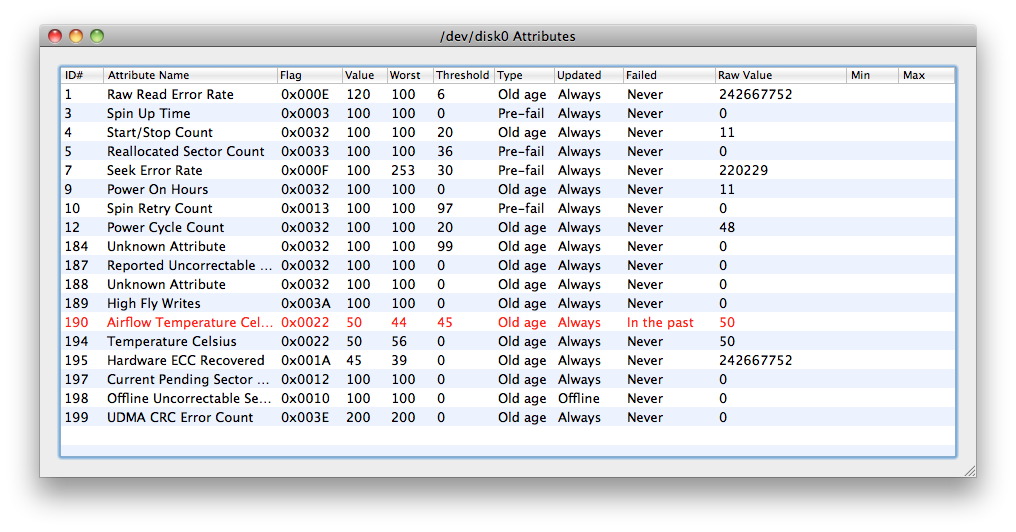This screenshot has width=1016, height=532.
Task: Select the Hardware ECC Recovered row
Action: tap(508, 360)
